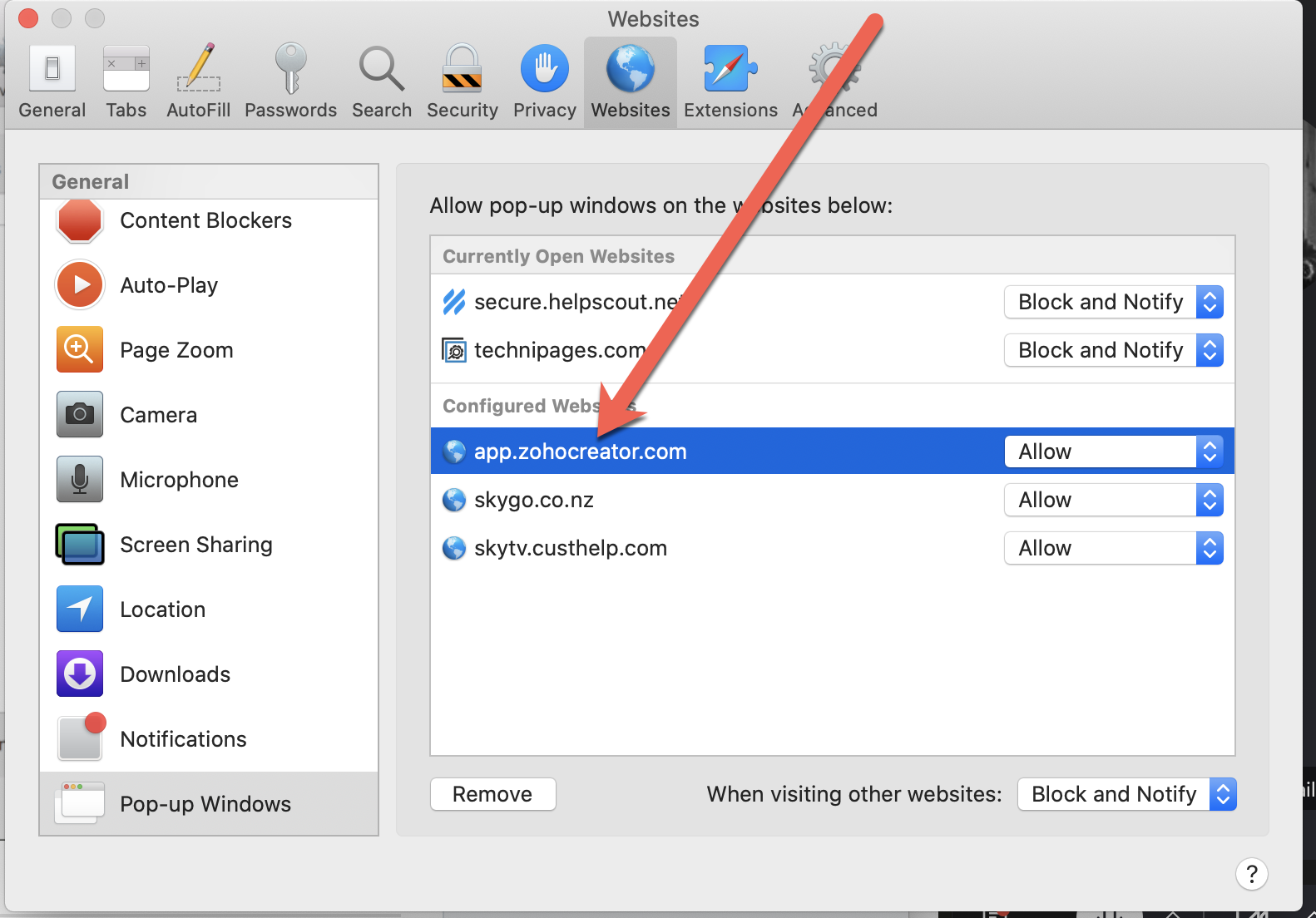
Task: Click the Auto-Play label
Action: (169, 285)
